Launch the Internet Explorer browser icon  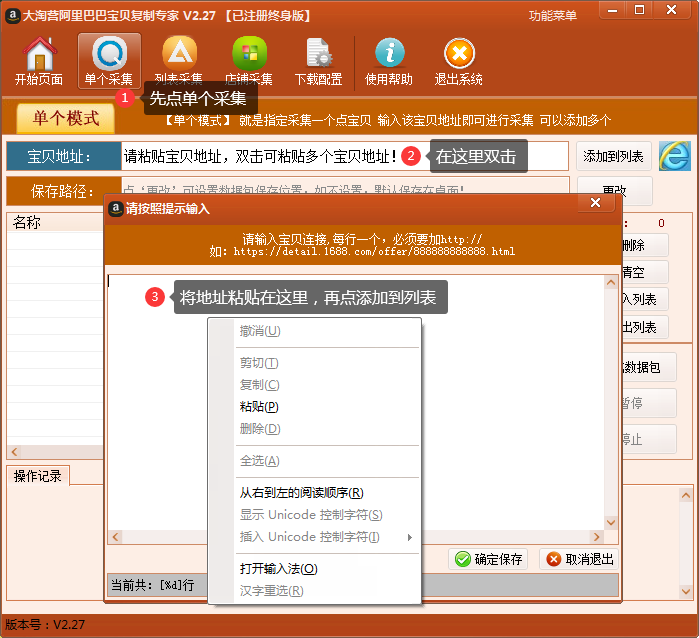(x=674, y=156)
